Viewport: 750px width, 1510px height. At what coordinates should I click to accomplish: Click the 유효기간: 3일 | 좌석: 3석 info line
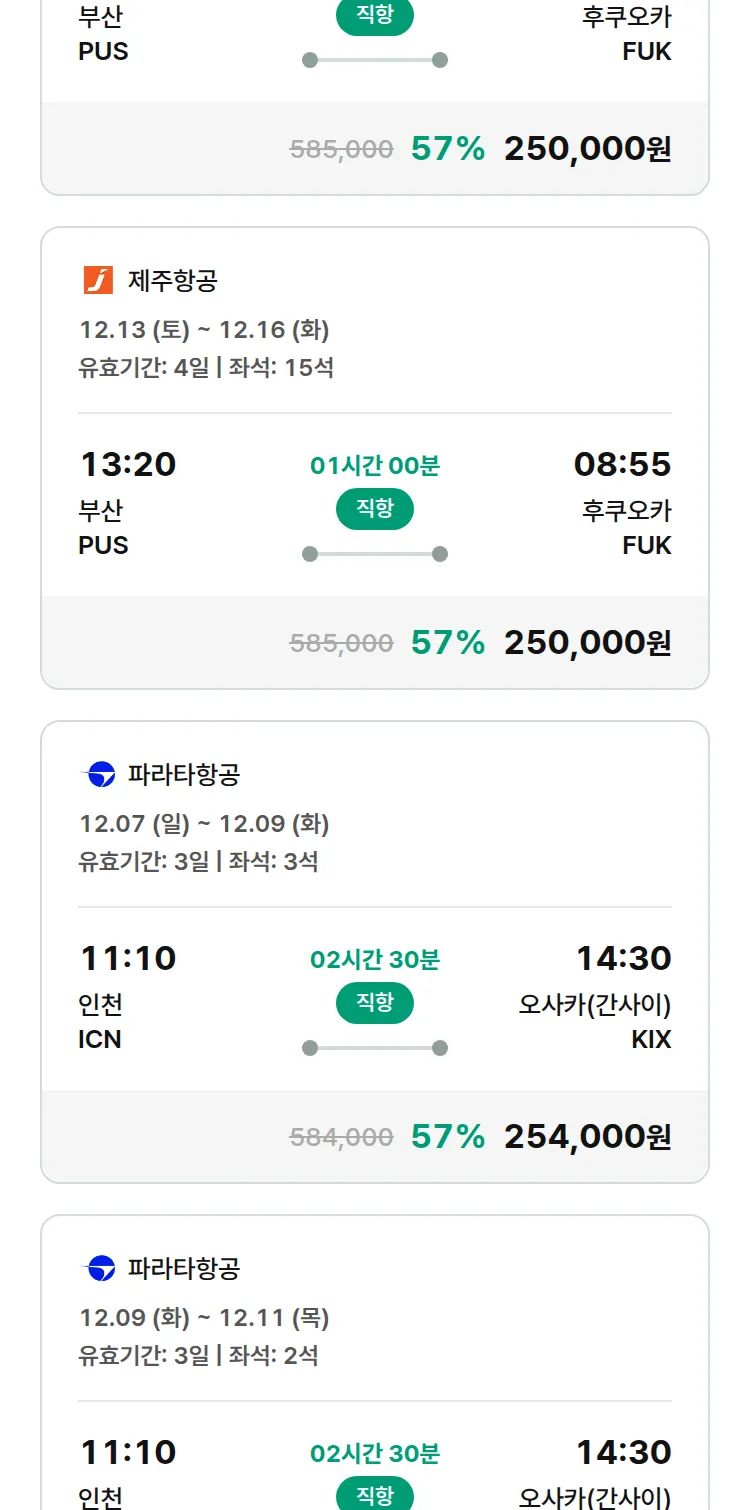198,861
